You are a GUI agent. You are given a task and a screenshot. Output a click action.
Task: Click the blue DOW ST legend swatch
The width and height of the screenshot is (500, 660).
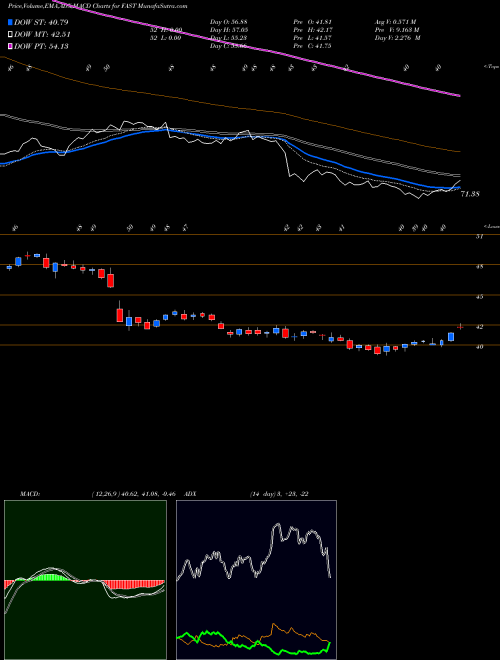[x=10, y=22]
